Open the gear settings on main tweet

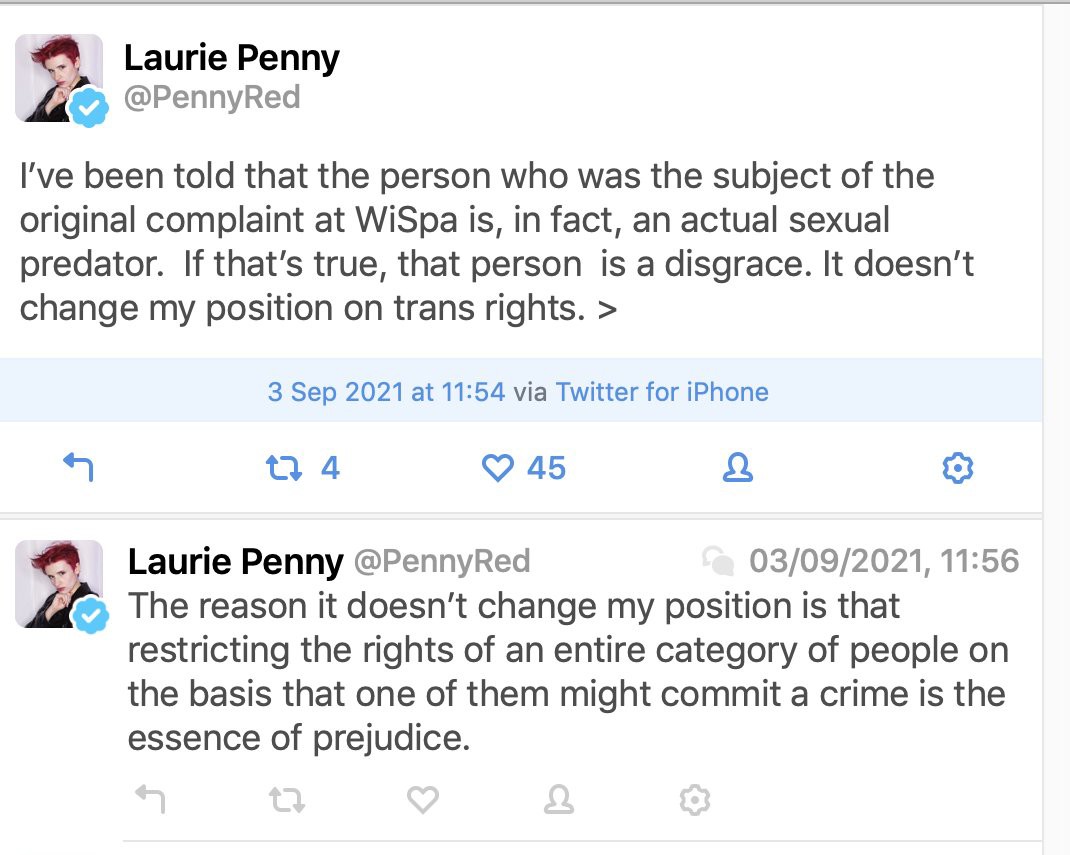pos(958,467)
